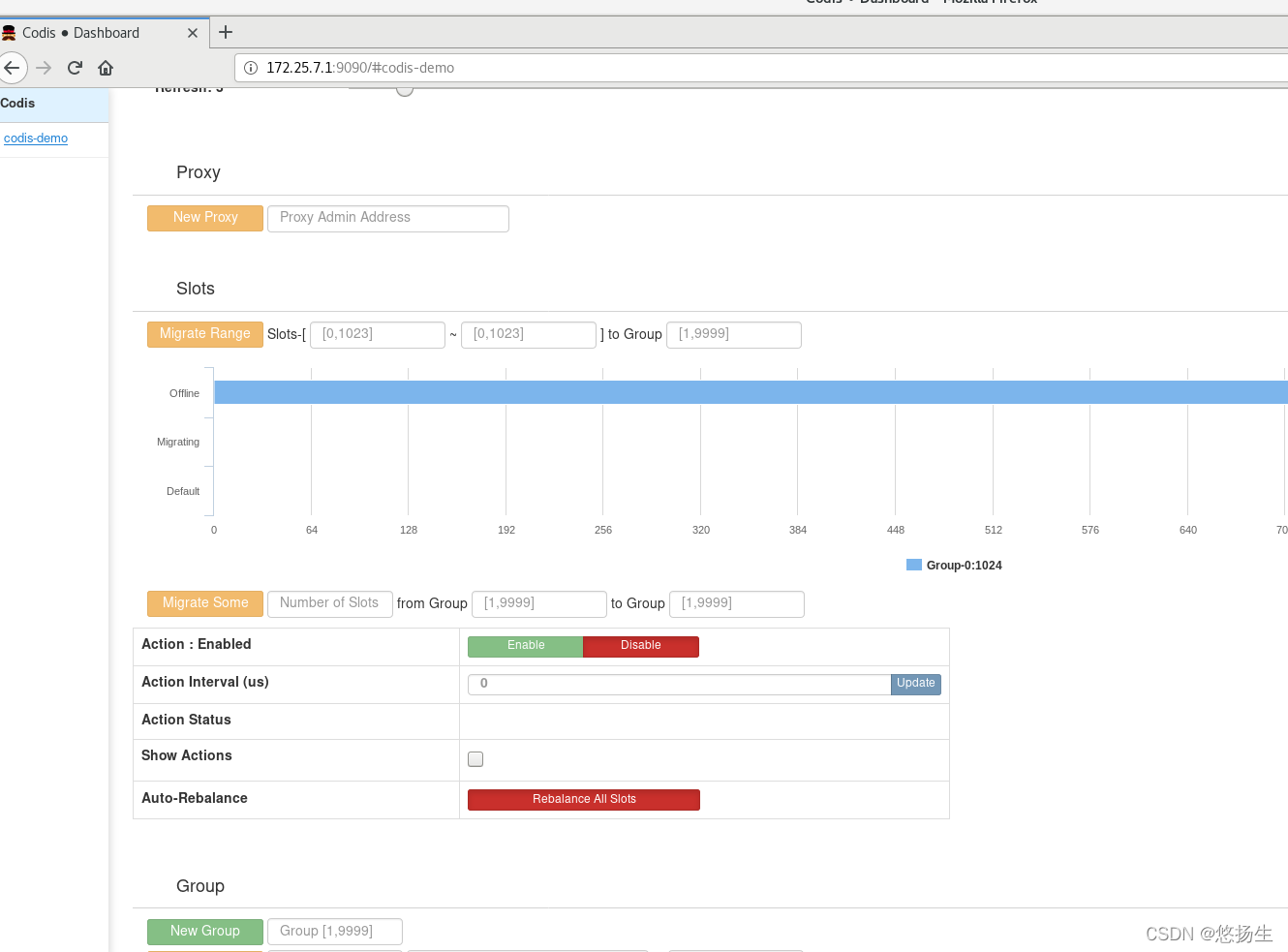Click the Migrate Range button
Screen dimensions: 1288x952
(x=205, y=334)
